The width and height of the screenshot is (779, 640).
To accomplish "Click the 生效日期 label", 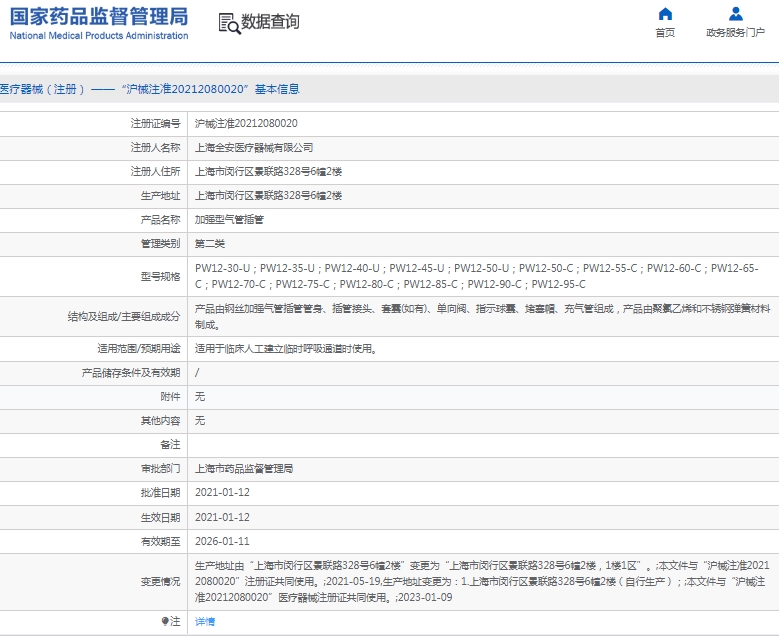I will pyautogui.click(x=160, y=517).
